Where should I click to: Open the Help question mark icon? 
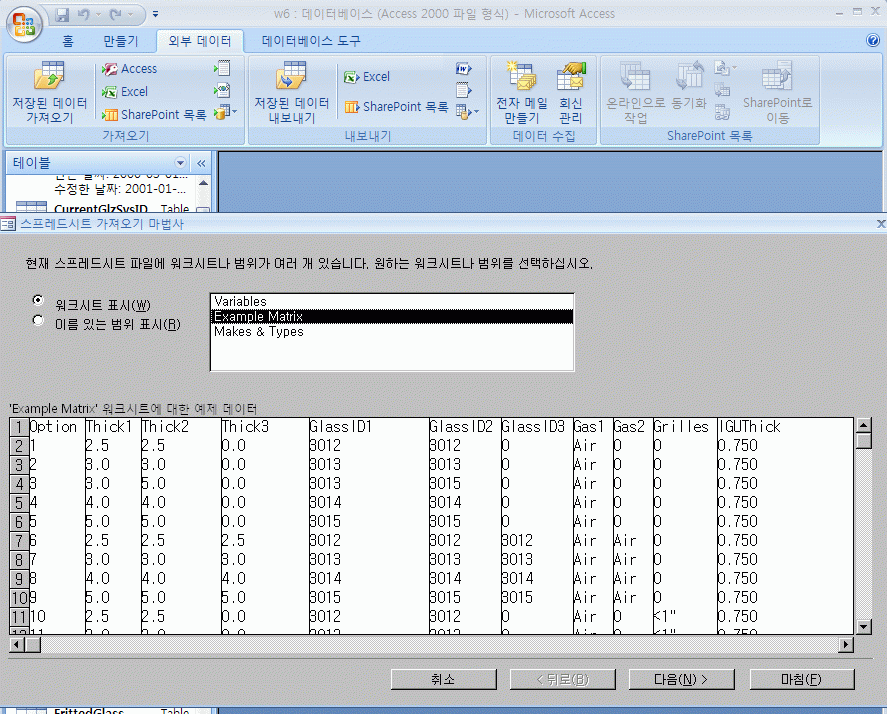[872, 41]
